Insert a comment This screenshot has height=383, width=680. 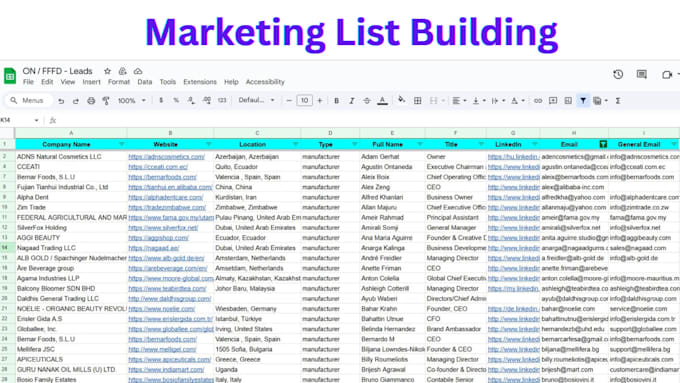tap(553, 101)
